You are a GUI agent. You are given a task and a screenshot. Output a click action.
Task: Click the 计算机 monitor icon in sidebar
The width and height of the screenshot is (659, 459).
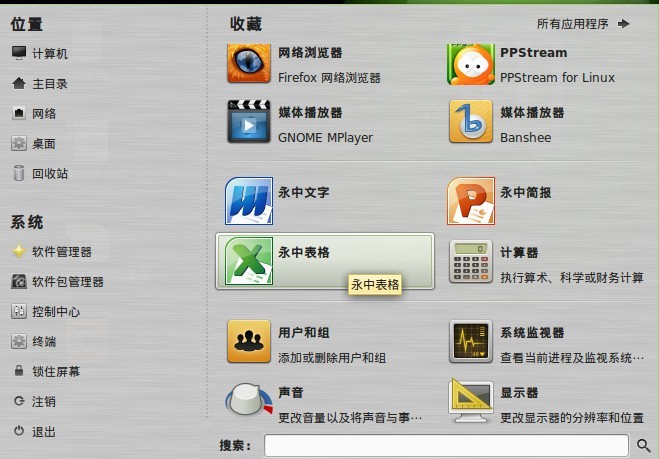pyautogui.click(x=19, y=53)
